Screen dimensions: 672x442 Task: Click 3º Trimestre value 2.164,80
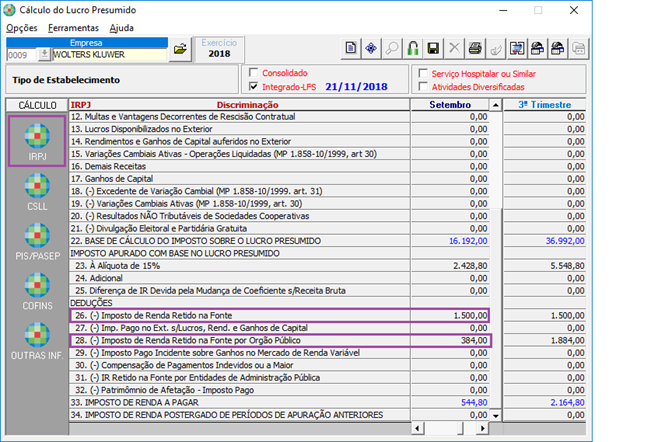[x=567, y=403]
